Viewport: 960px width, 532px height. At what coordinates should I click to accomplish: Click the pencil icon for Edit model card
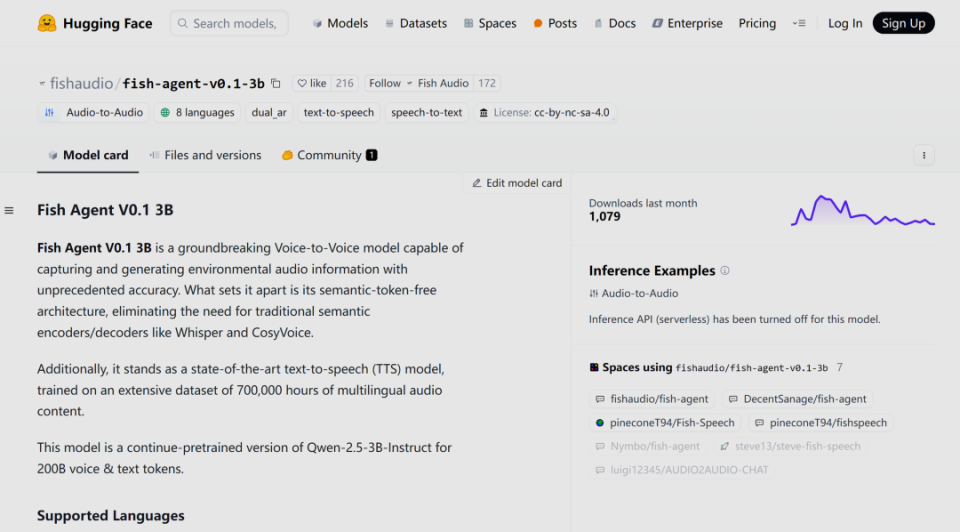tap(477, 183)
